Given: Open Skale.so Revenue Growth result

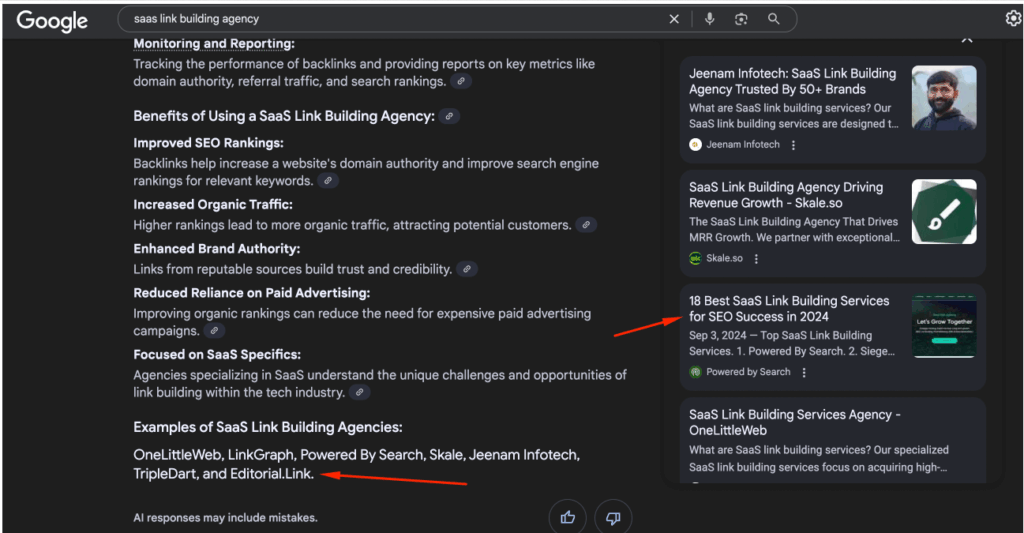Looking at the screenshot, I should [x=786, y=195].
